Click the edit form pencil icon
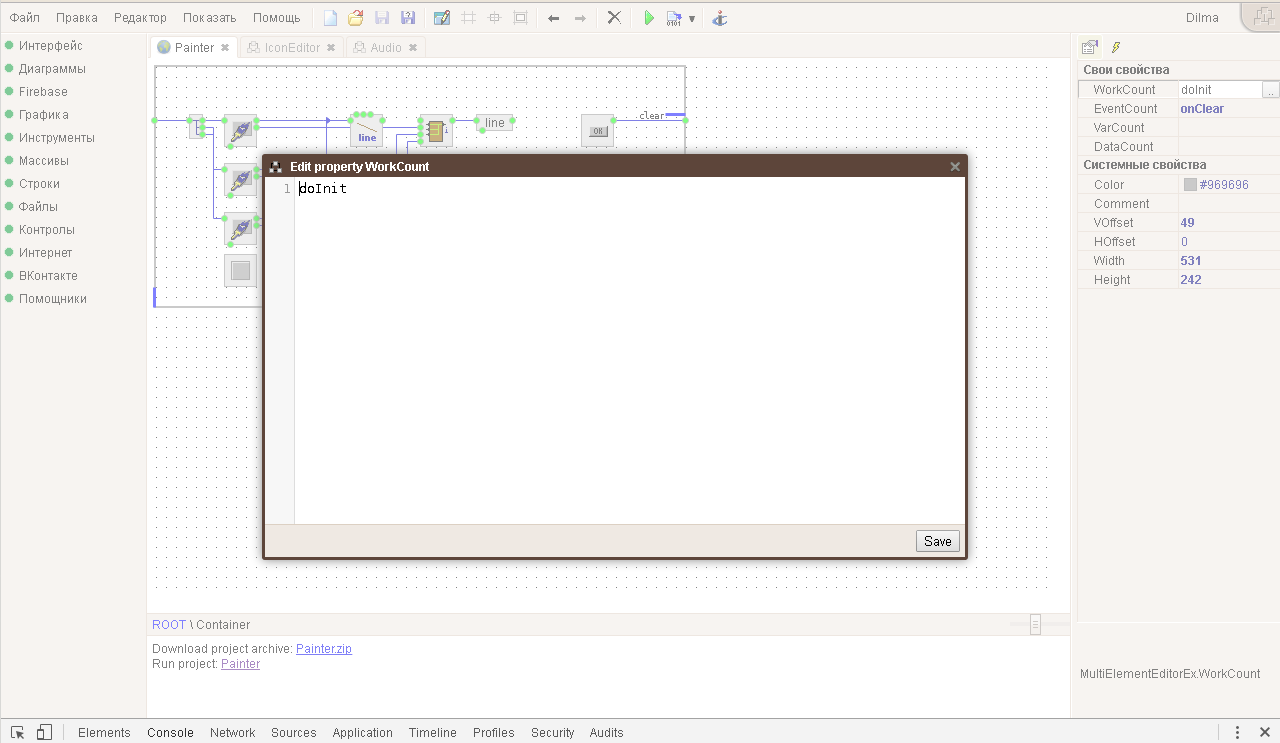This screenshot has height=743, width=1280. tap(441, 18)
